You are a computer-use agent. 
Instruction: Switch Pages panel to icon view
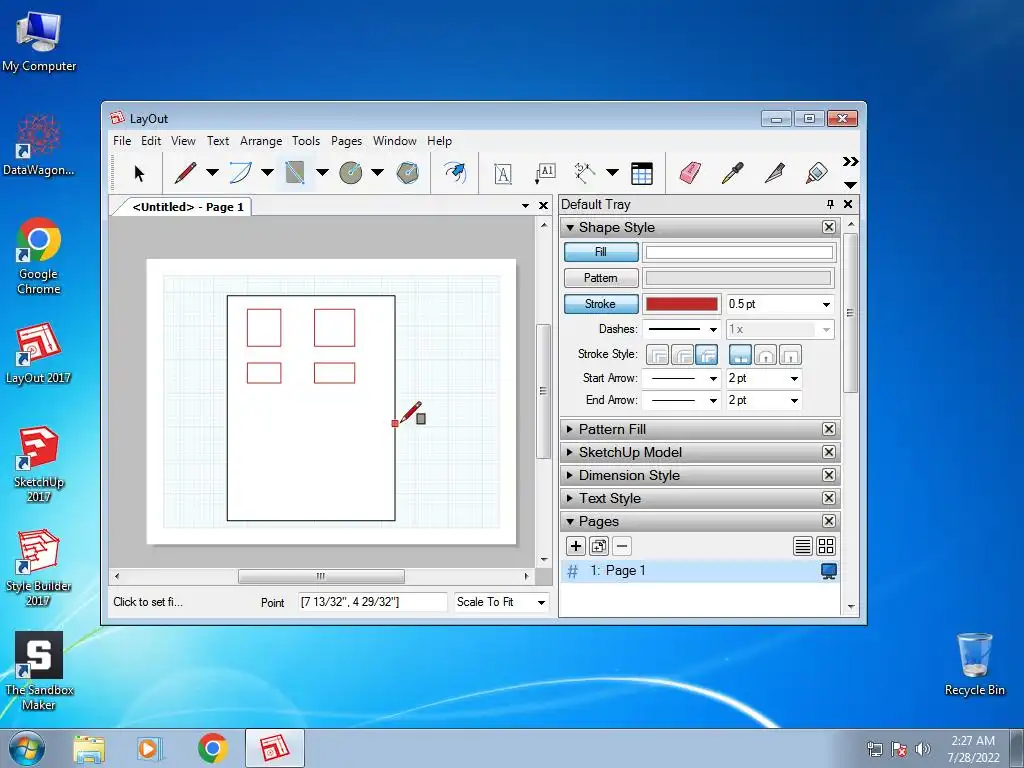pyautogui.click(x=826, y=546)
